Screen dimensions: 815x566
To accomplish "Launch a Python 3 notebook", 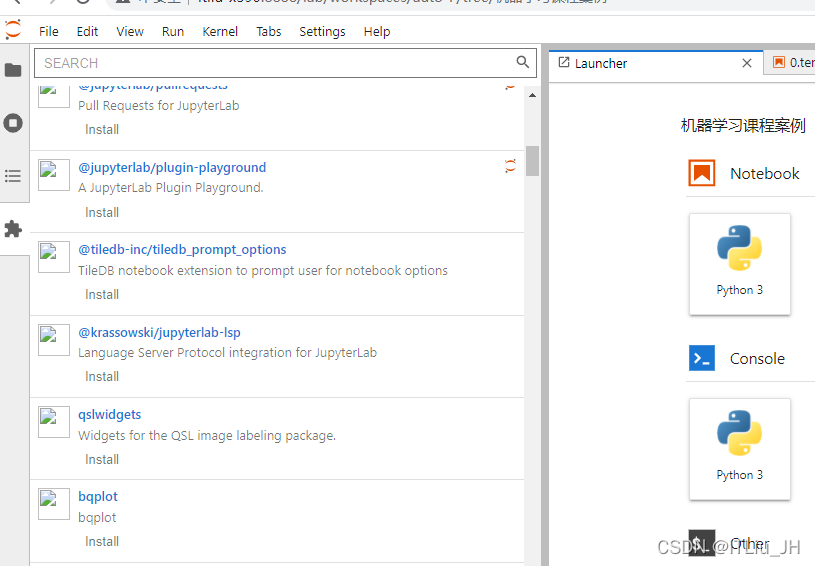I will pos(740,264).
